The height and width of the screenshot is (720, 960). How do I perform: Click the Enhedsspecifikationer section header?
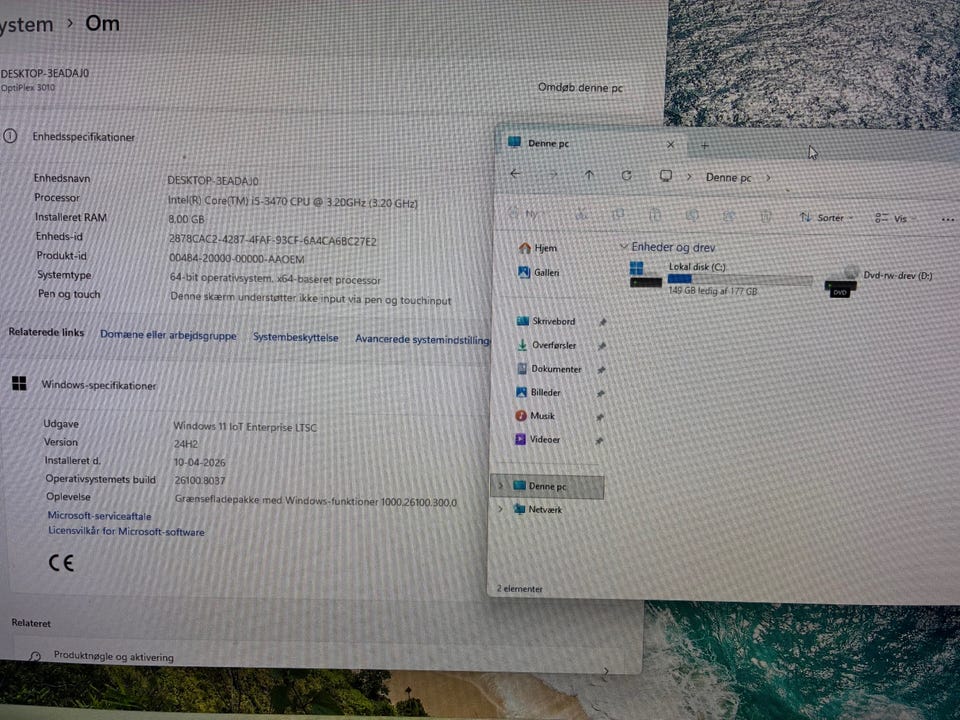point(84,137)
